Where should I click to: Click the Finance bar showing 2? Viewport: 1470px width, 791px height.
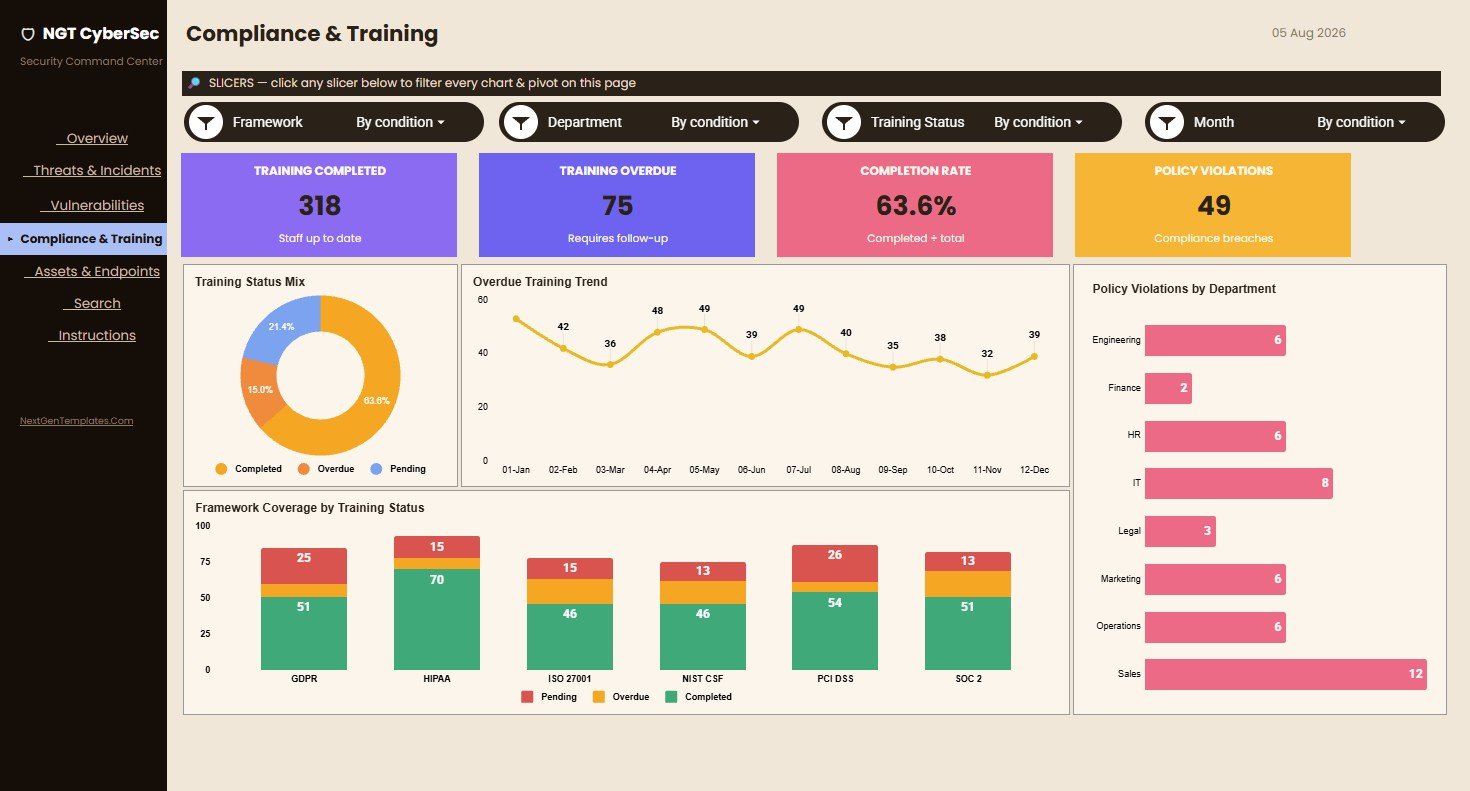click(1168, 388)
